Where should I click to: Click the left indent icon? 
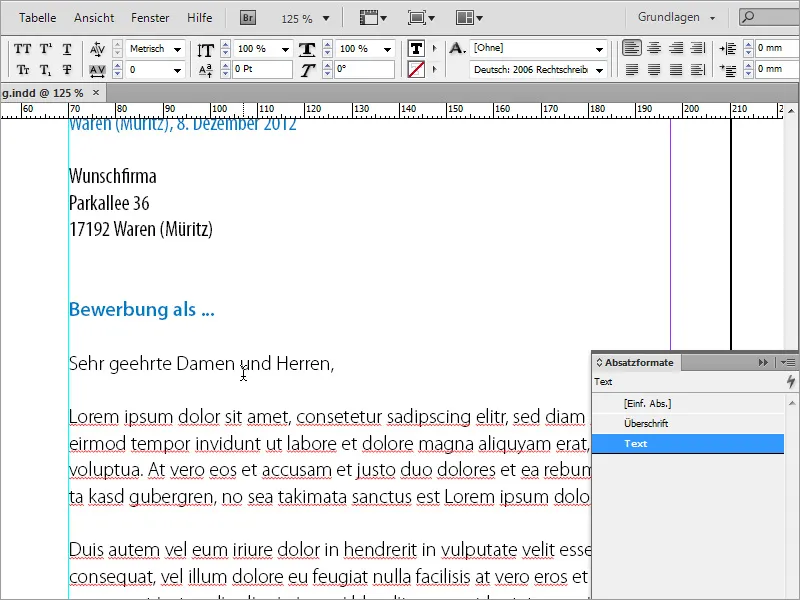(728, 49)
